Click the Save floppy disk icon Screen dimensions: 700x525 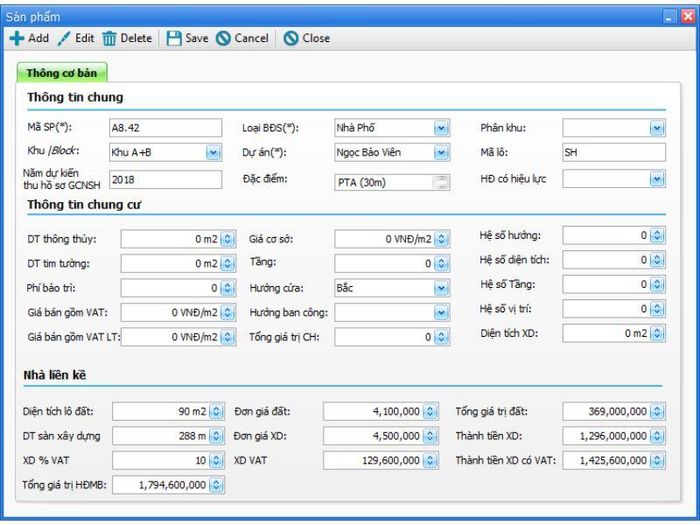pos(174,38)
